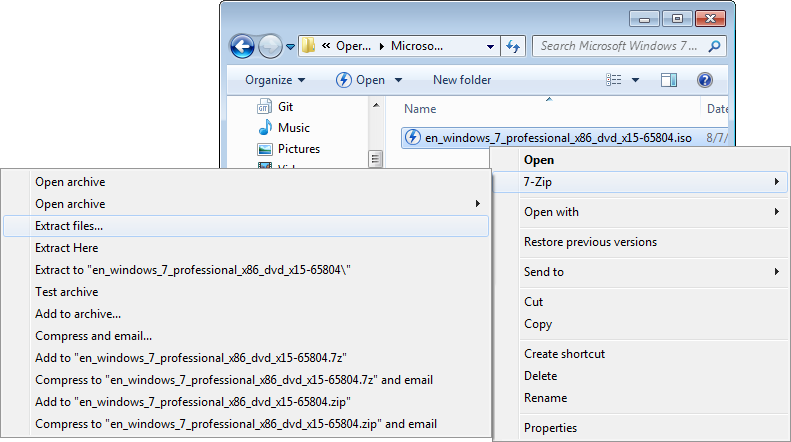This screenshot has height=442, width=791.
Task: Click the Refresh icon next to the address bar
Action: point(514,46)
